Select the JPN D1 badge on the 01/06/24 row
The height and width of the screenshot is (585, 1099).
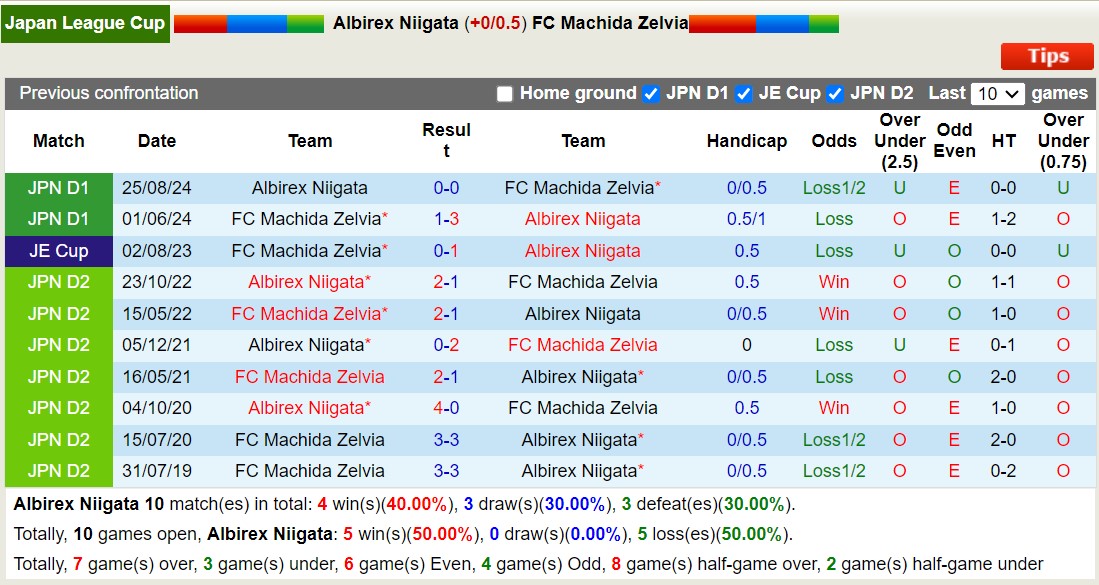point(58,218)
